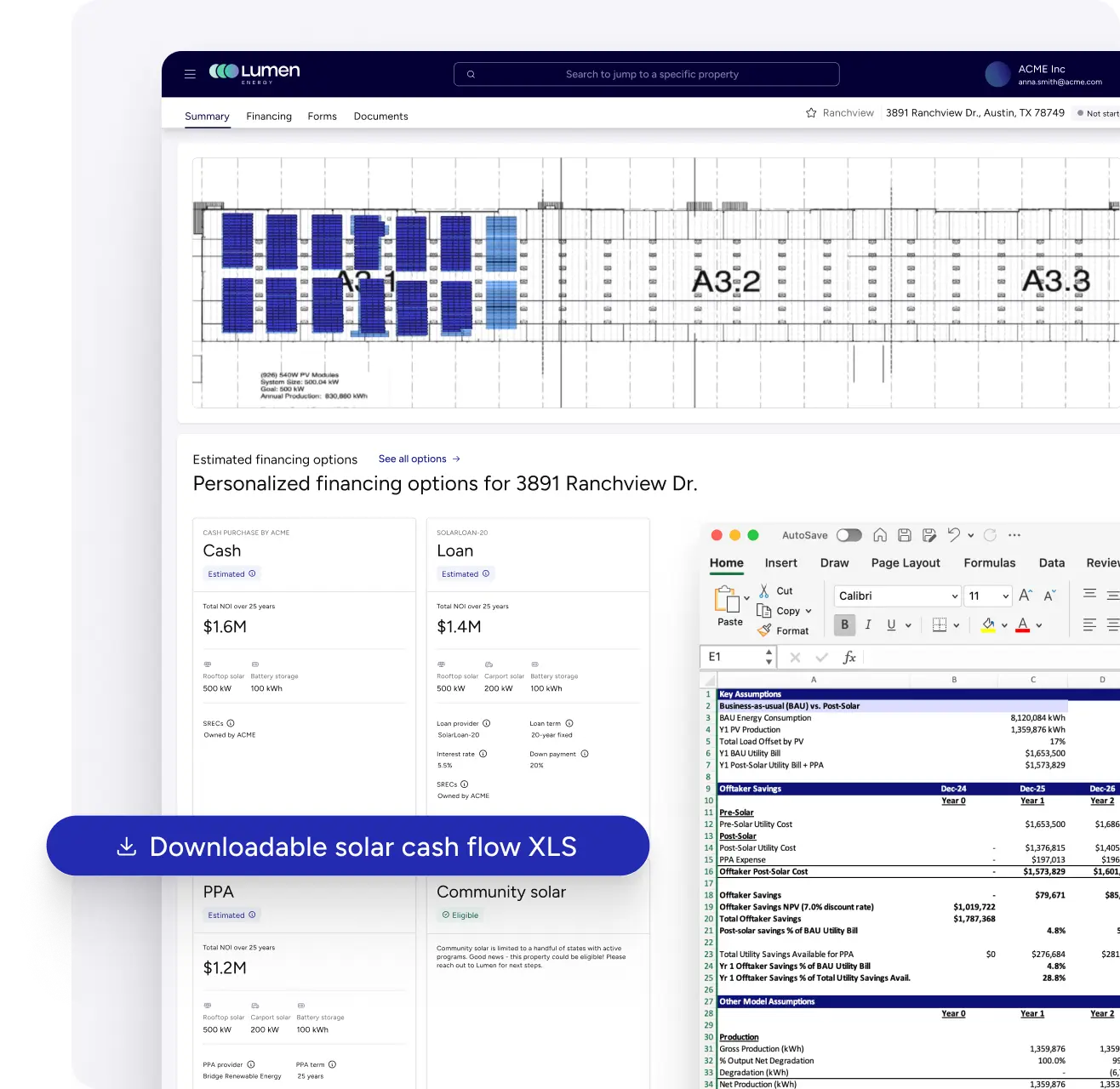The image size is (1120, 1089).
Task: Click the Lumen Energy logo
Action: [x=254, y=73]
